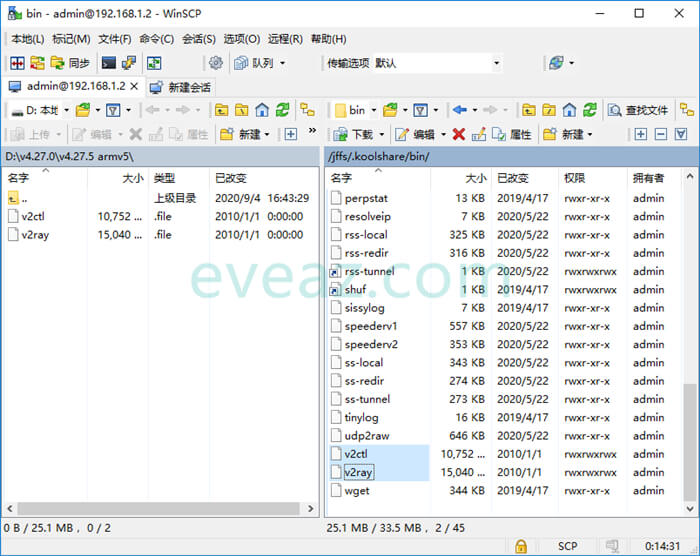
Task: Go to remote parent directory icon
Action: 529,110
